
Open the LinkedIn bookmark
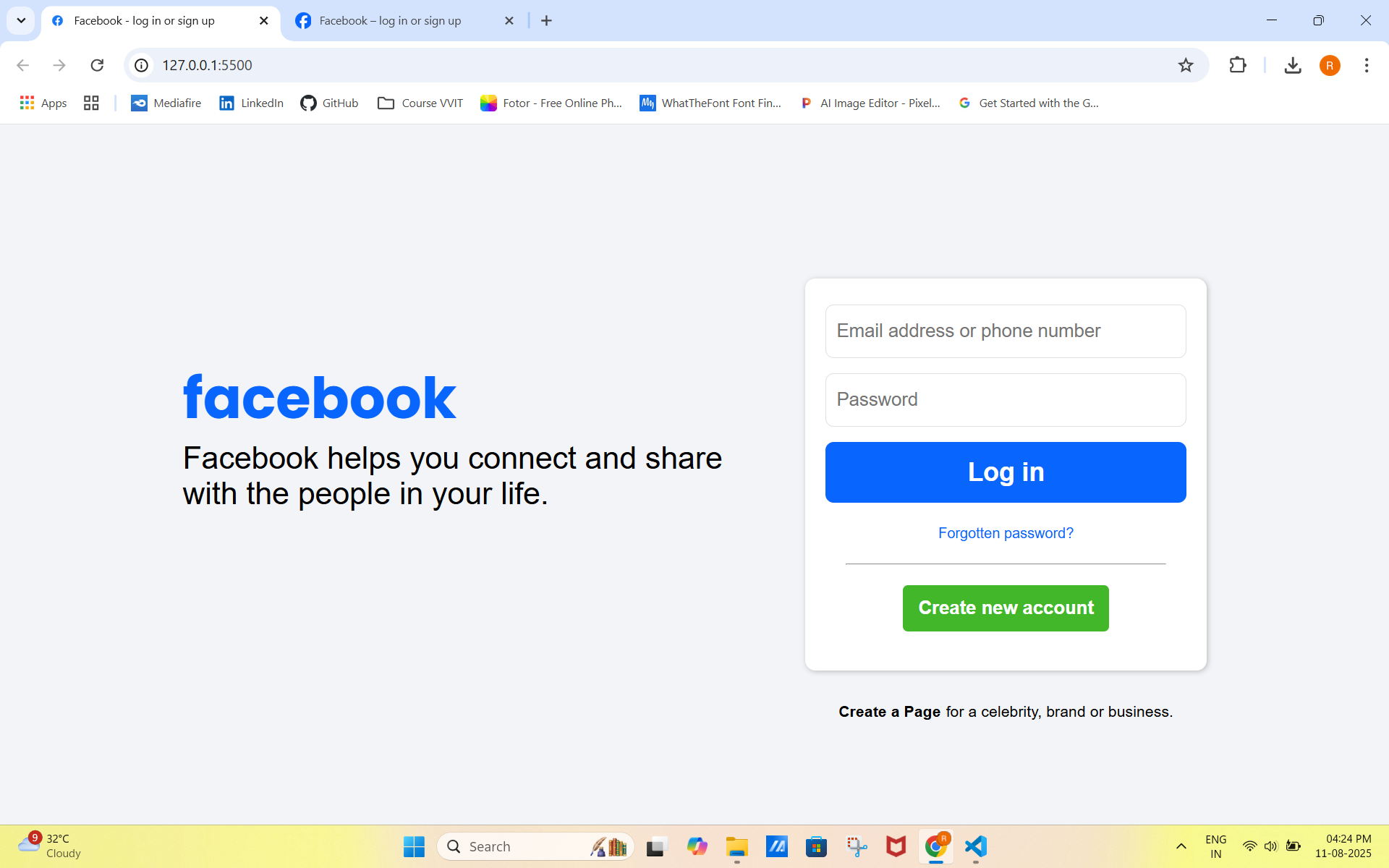tap(251, 103)
